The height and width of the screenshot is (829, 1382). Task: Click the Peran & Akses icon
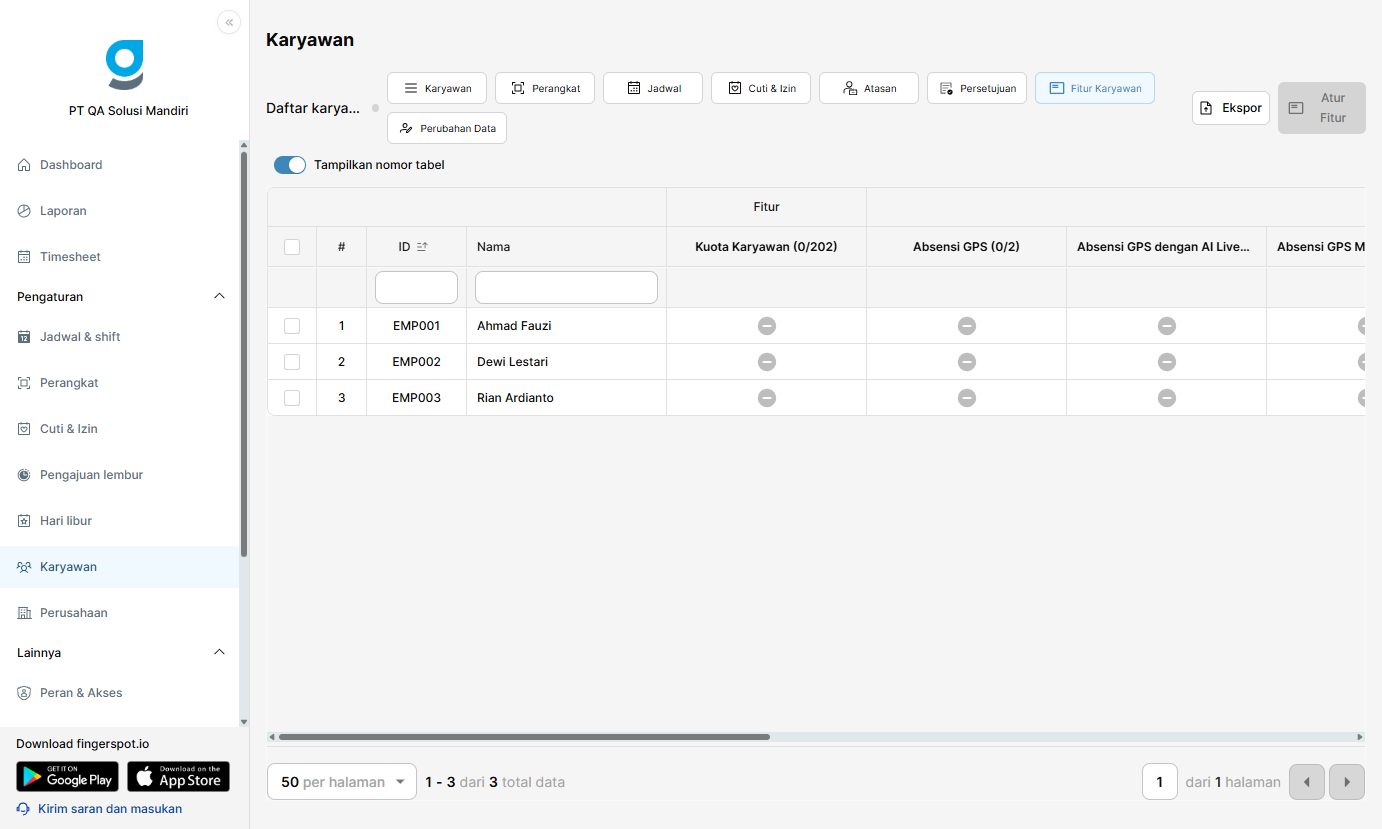(x=24, y=693)
